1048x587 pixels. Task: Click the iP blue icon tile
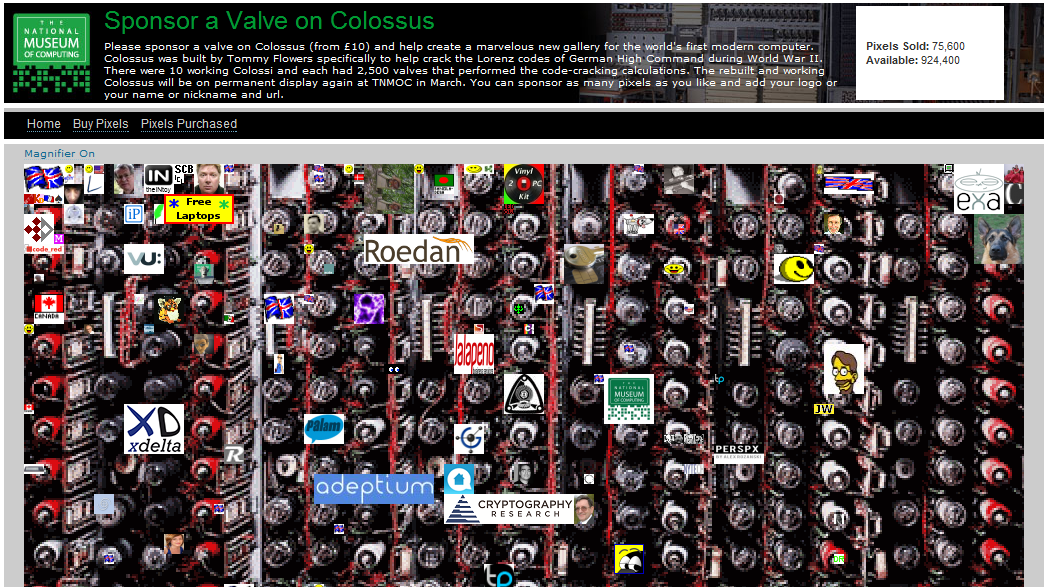[x=134, y=214]
